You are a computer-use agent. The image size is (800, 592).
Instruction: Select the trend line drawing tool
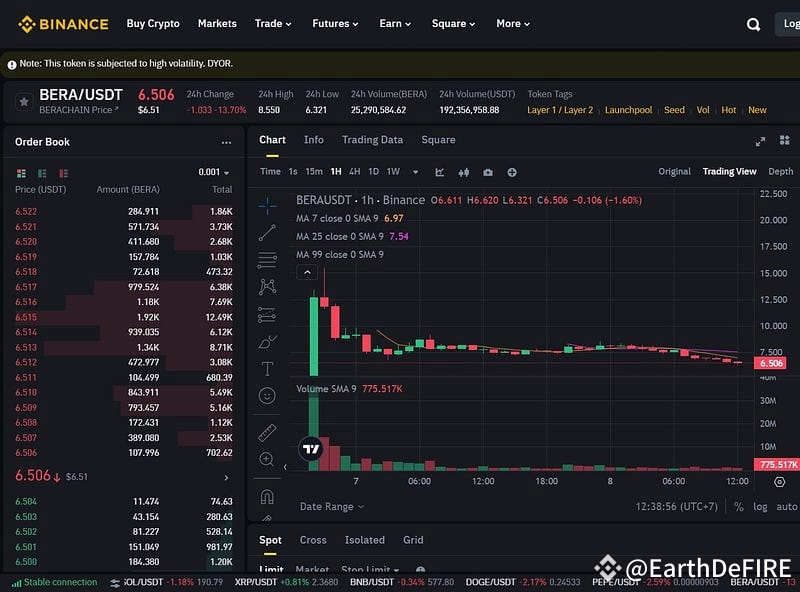click(x=267, y=233)
